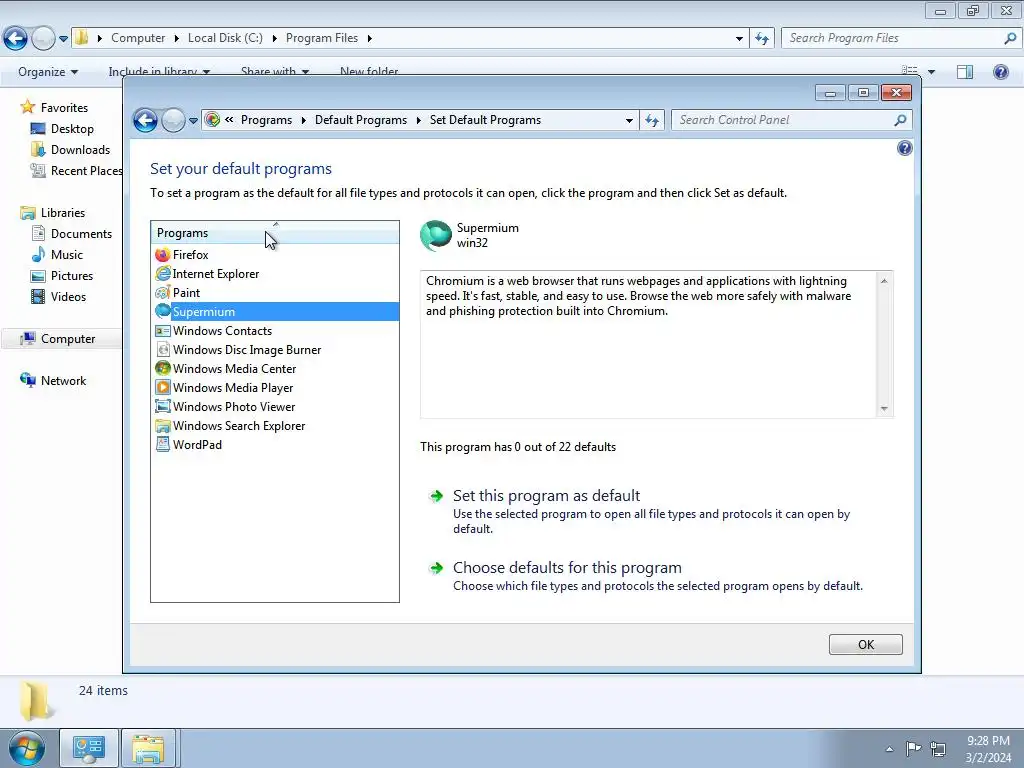Image resolution: width=1024 pixels, height=768 pixels.
Task: Expand the Organize menu
Action: 48,72
